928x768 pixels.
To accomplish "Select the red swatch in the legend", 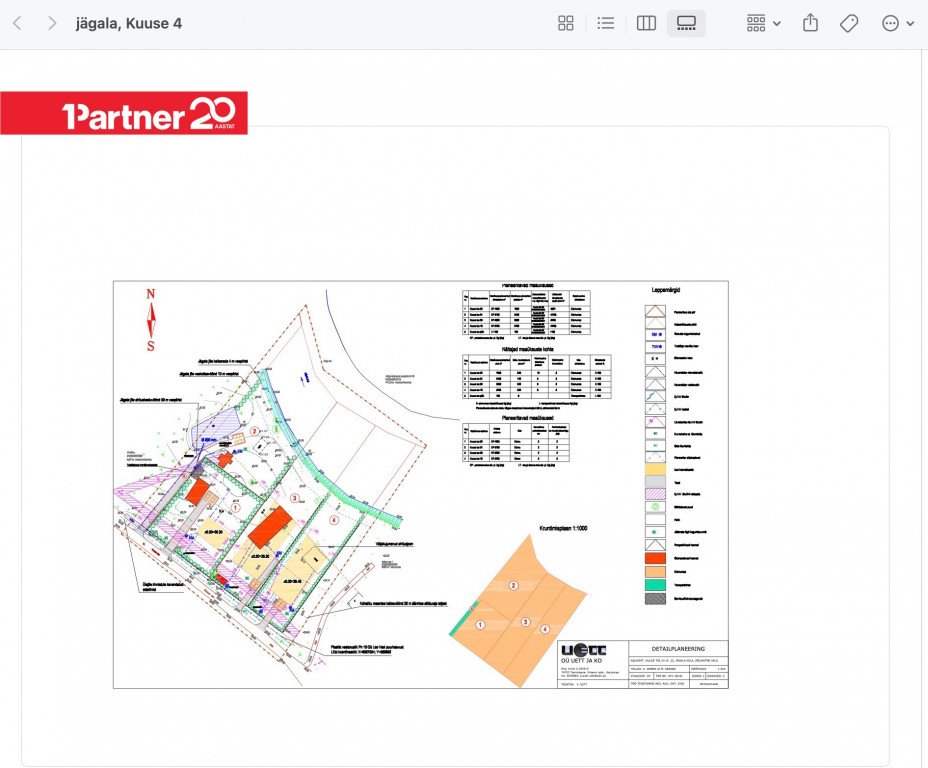I will (655, 558).
